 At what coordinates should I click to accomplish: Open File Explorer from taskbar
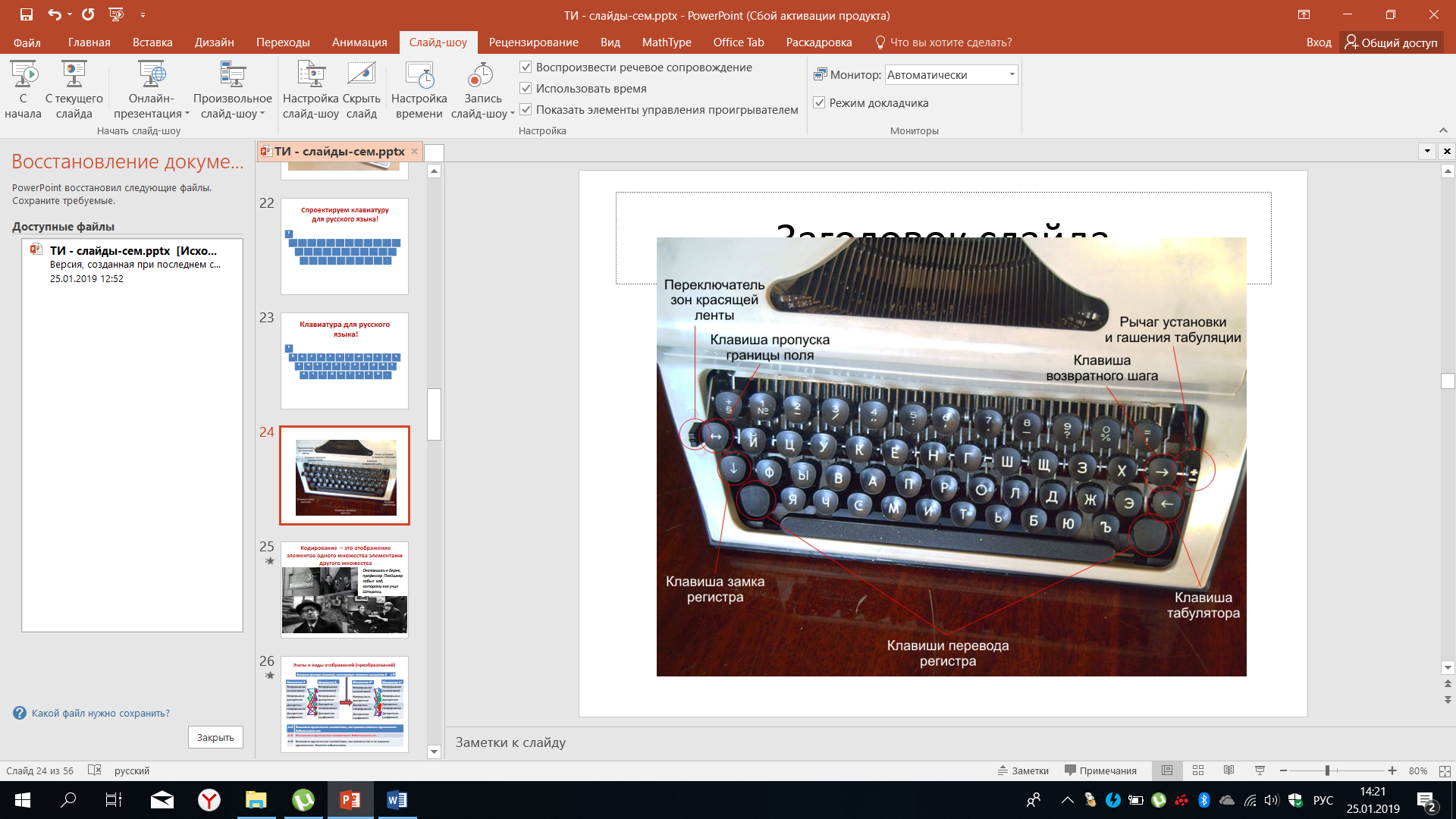tap(256, 800)
